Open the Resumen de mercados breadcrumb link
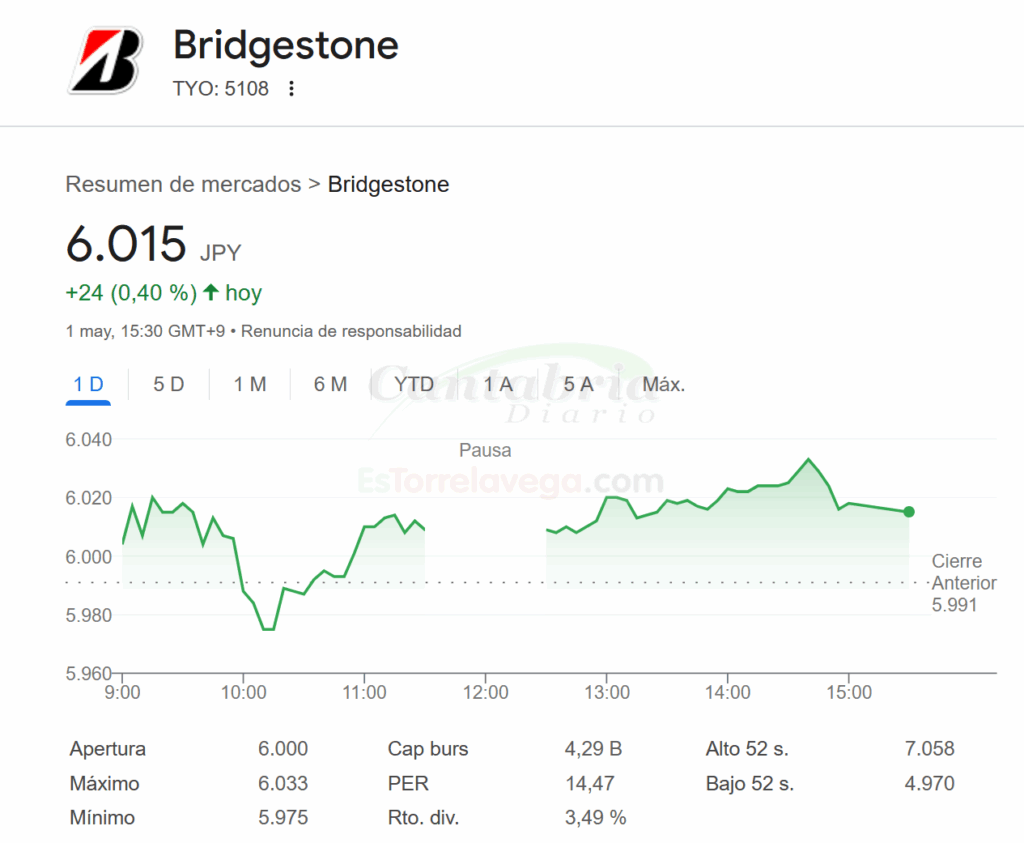 184,184
